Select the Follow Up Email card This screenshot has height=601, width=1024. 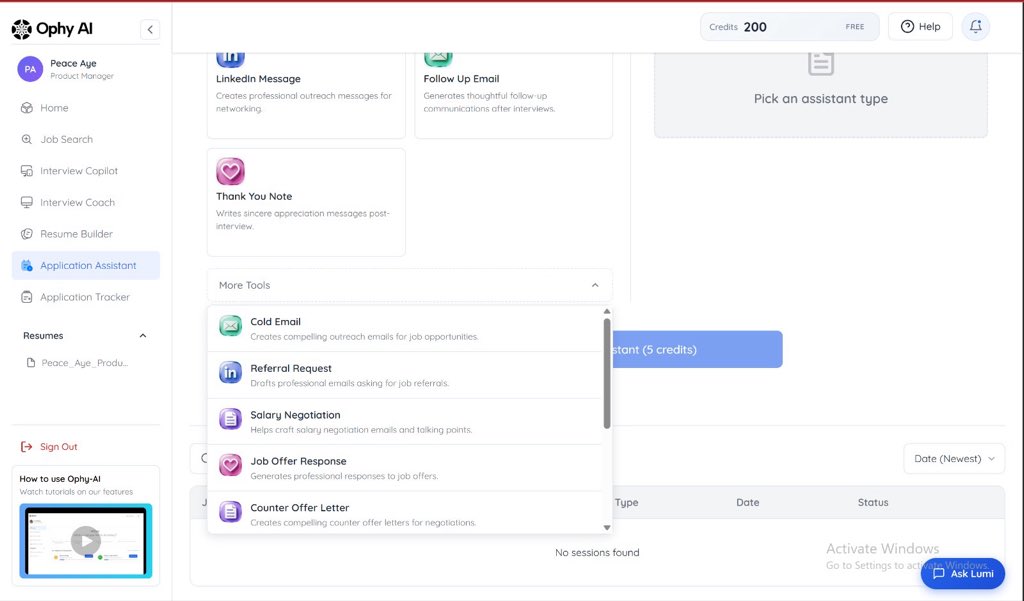513,95
